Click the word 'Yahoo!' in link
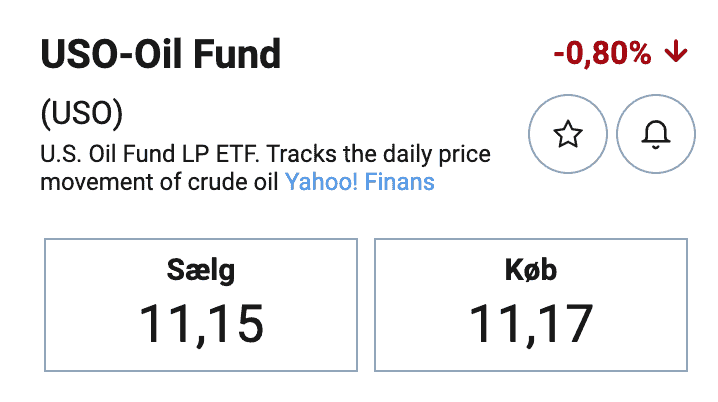This screenshot has height=402, width=718. click(321, 182)
